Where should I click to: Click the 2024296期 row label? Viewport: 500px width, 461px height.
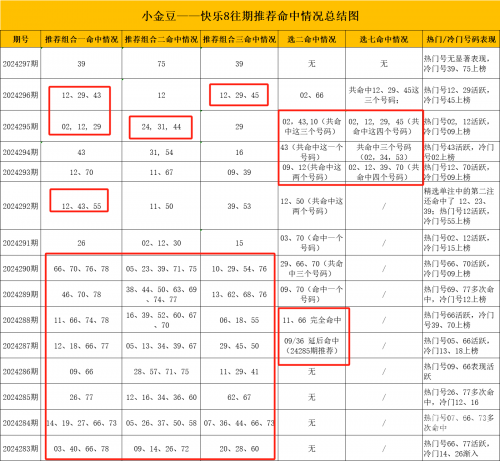click(21, 95)
